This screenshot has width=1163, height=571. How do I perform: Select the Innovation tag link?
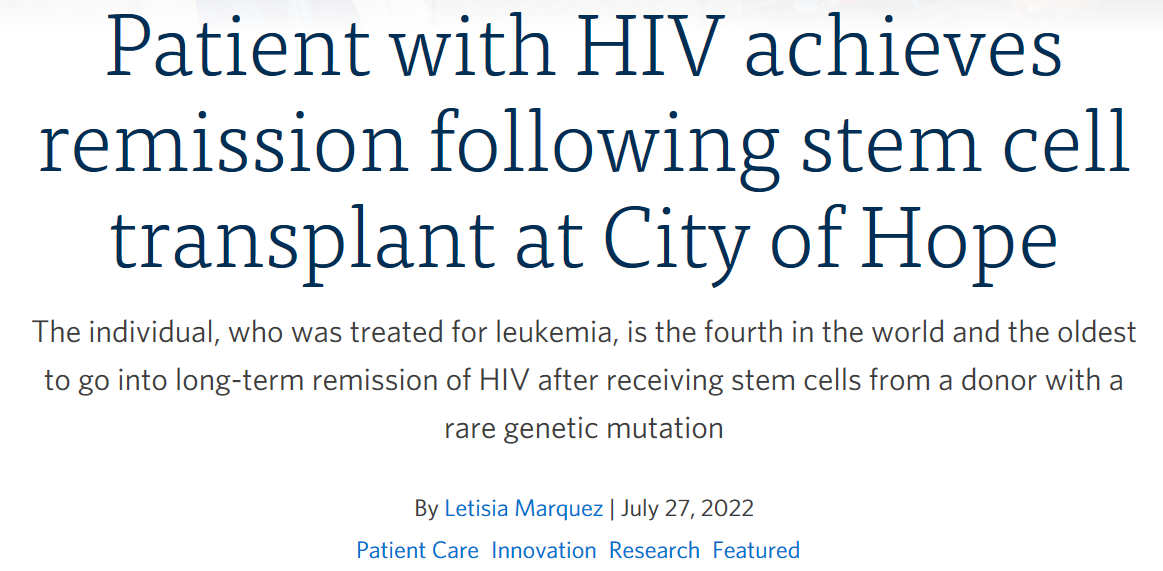(544, 550)
